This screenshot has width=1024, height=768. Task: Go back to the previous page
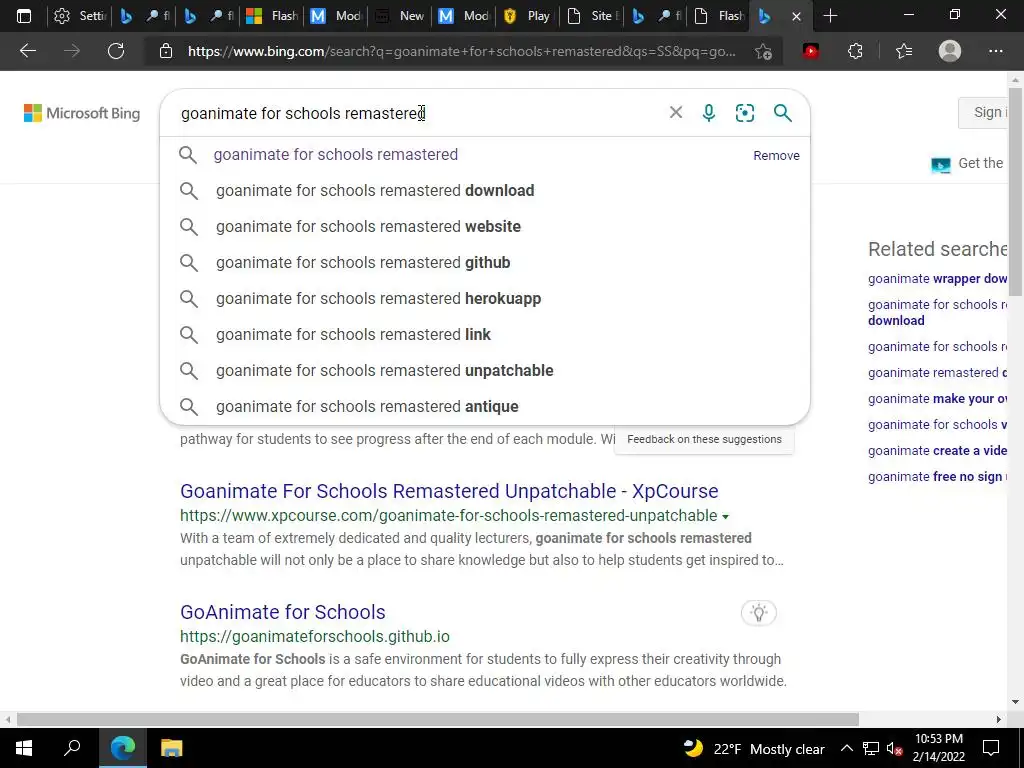pyautogui.click(x=27, y=51)
